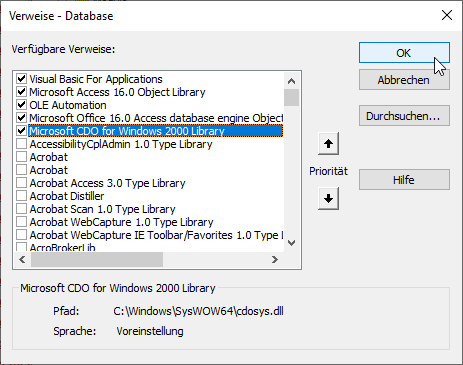Select highlighted Microsoft CDO for Windows 2000 row

click(156, 131)
